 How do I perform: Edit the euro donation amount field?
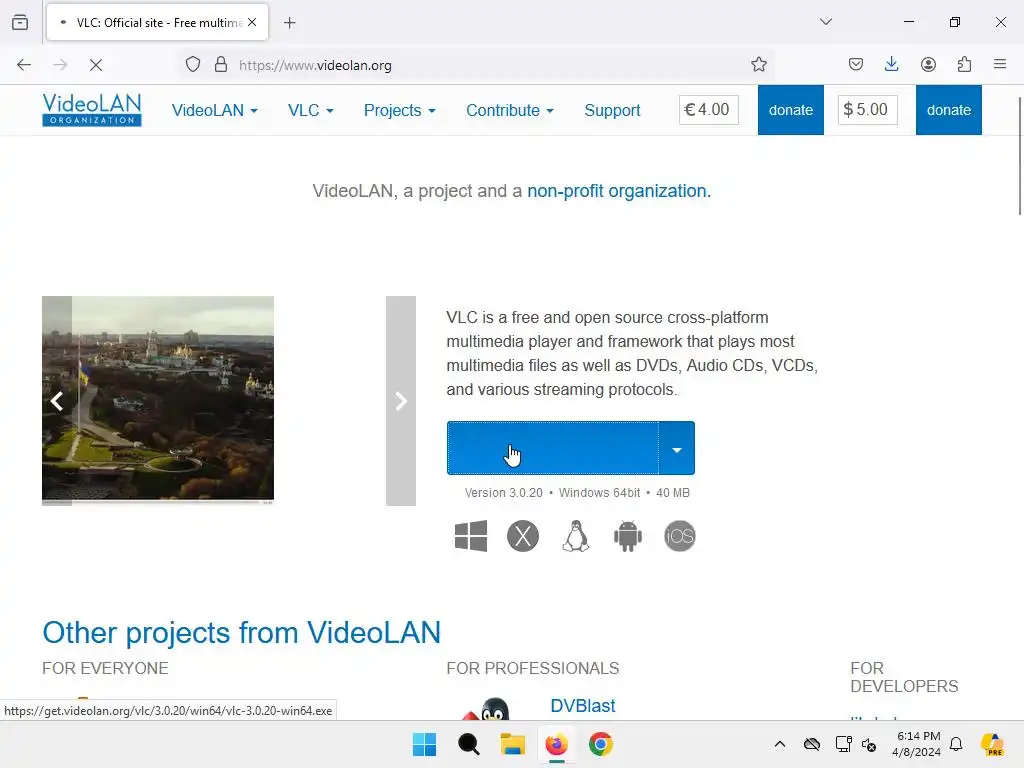point(709,110)
